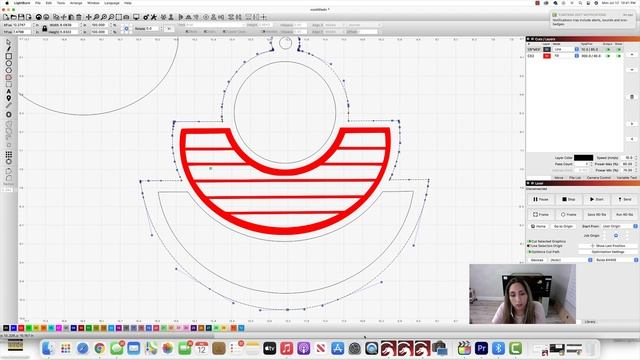
Task: Click the Delete trash icon in the toolbar
Action: click(79, 17)
